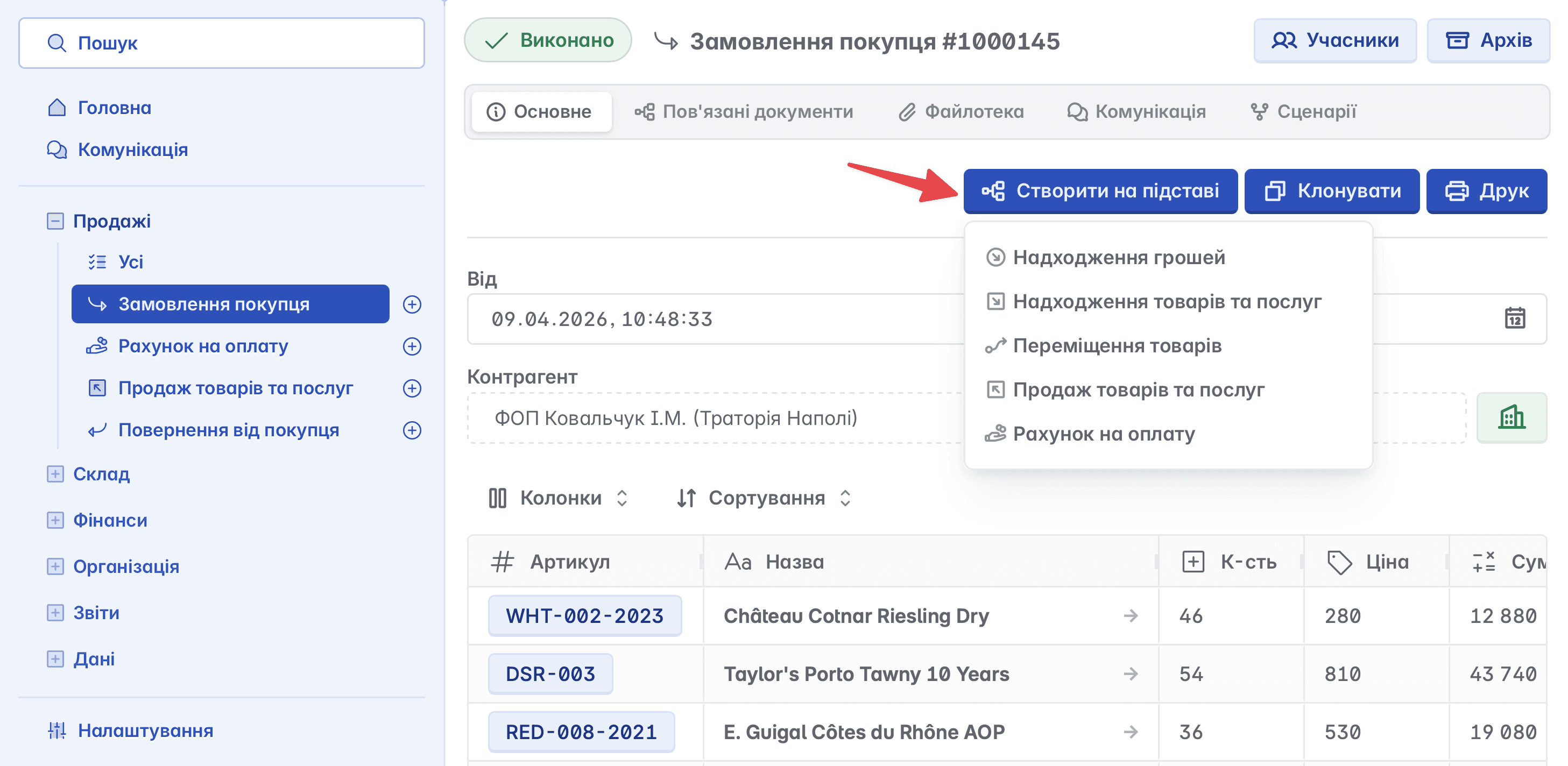The image size is (1568, 766).
Task: Click plus icon beside Рахунок на оплату
Action: pos(412,346)
